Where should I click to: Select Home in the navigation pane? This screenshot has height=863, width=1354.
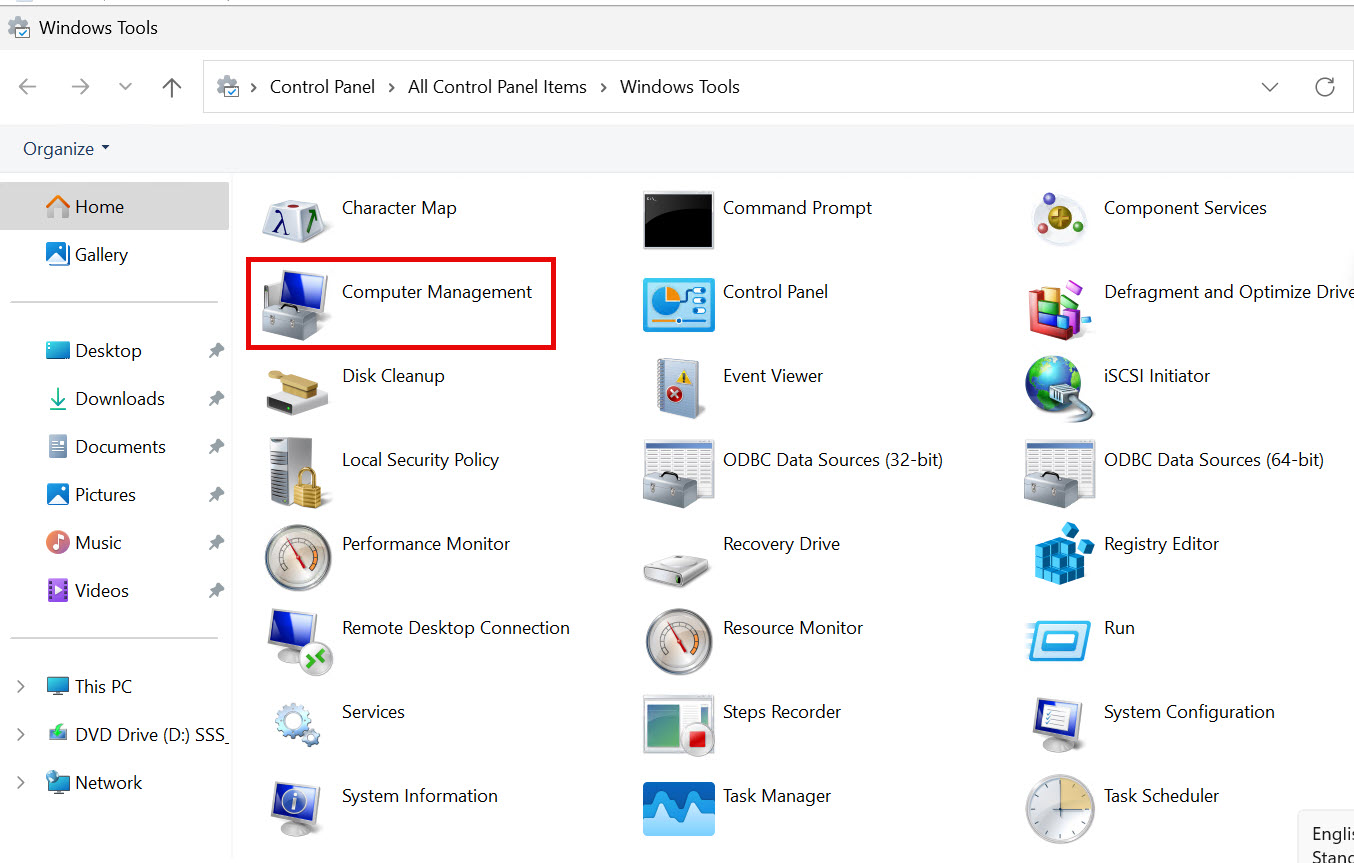click(x=114, y=206)
